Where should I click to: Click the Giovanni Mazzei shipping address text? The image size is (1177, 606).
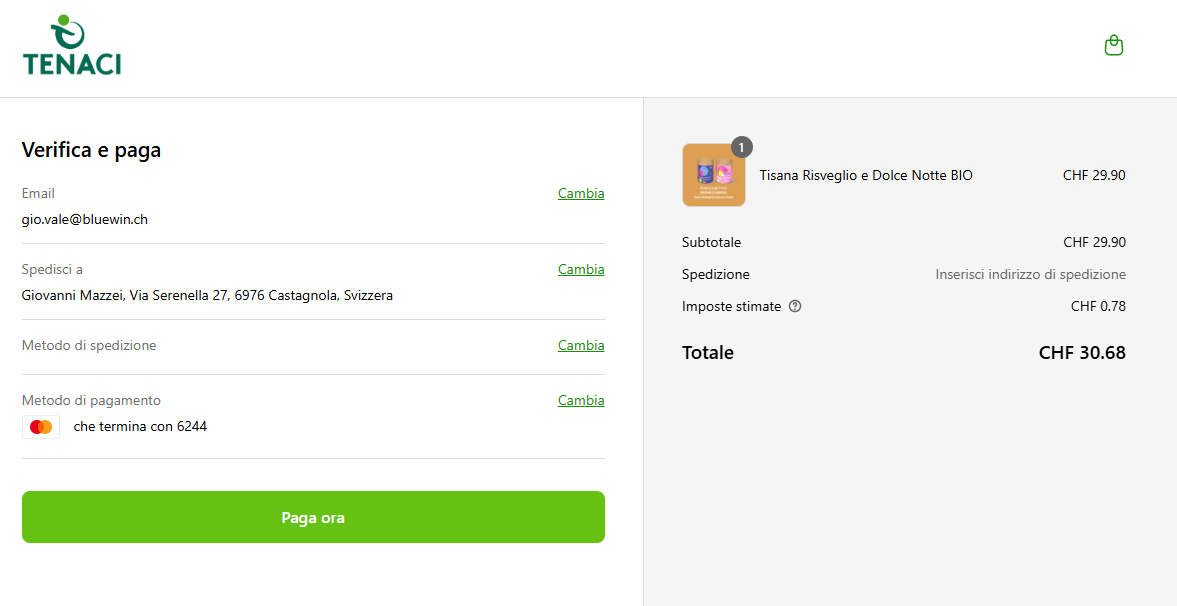click(207, 295)
